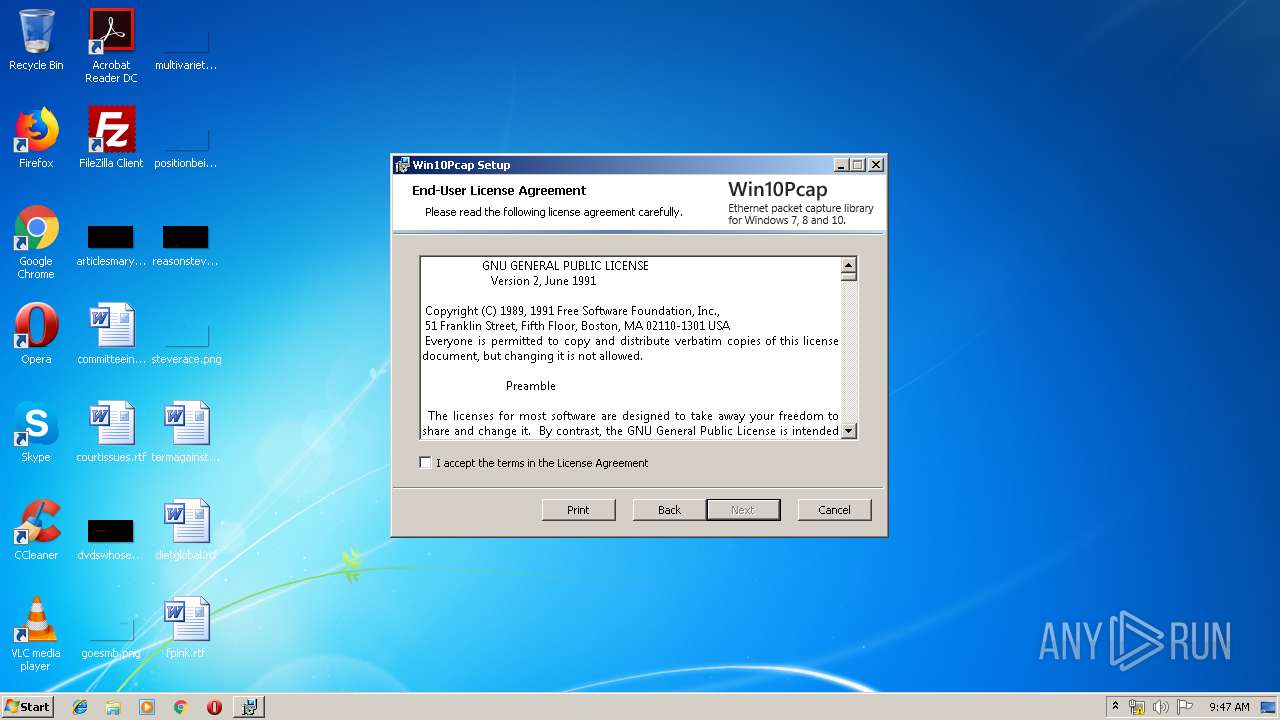The width and height of the screenshot is (1280, 720).
Task: Open Internet Explorer from the taskbar
Action: [x=80, y=707]
